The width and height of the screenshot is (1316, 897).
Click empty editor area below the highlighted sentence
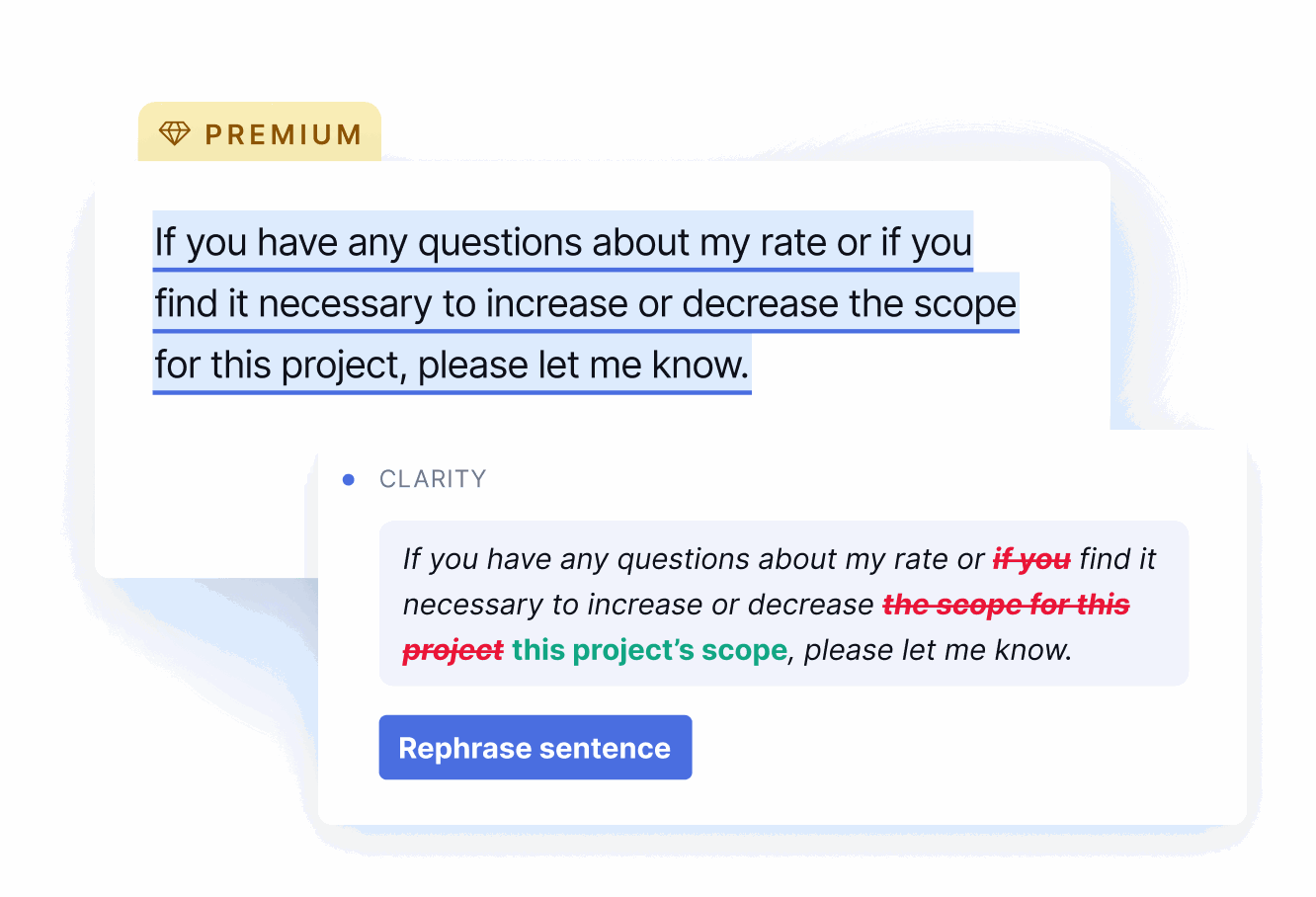pyautogui.click(x=207, y=494)
